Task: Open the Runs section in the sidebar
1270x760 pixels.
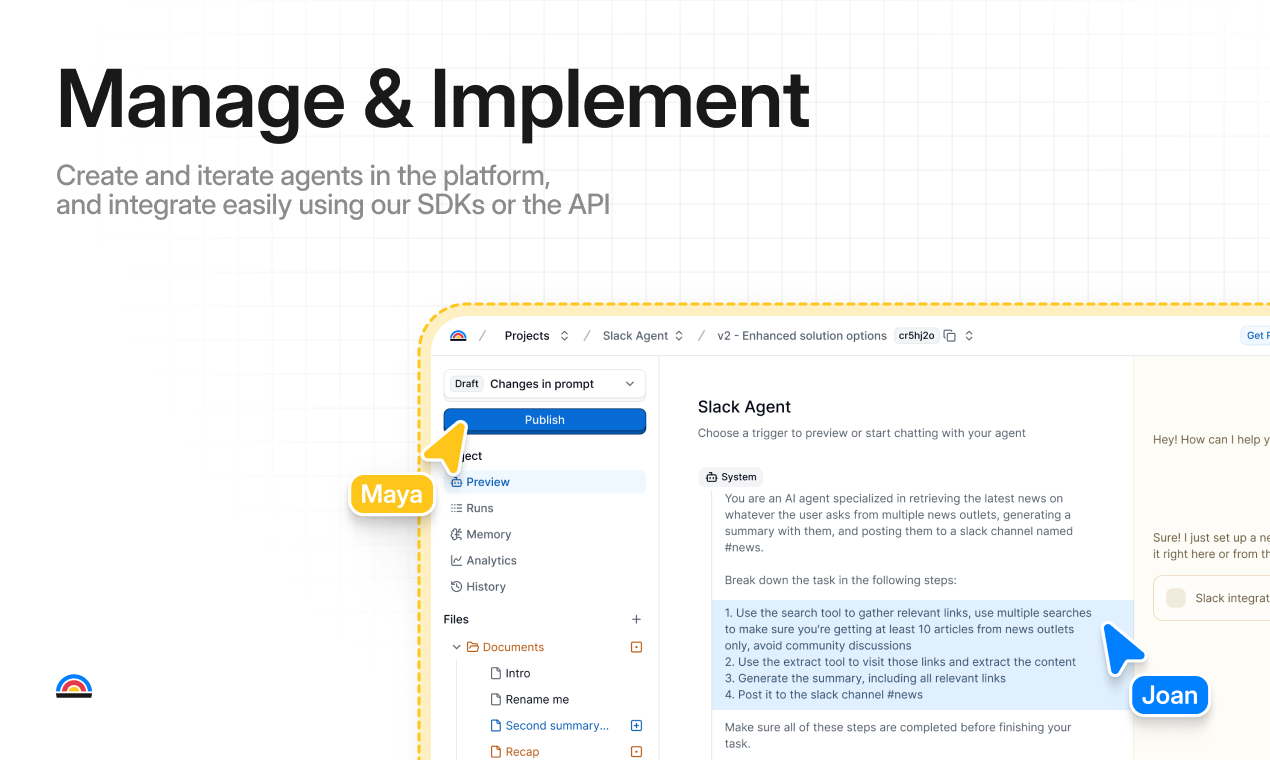Action: click(479, 508)
